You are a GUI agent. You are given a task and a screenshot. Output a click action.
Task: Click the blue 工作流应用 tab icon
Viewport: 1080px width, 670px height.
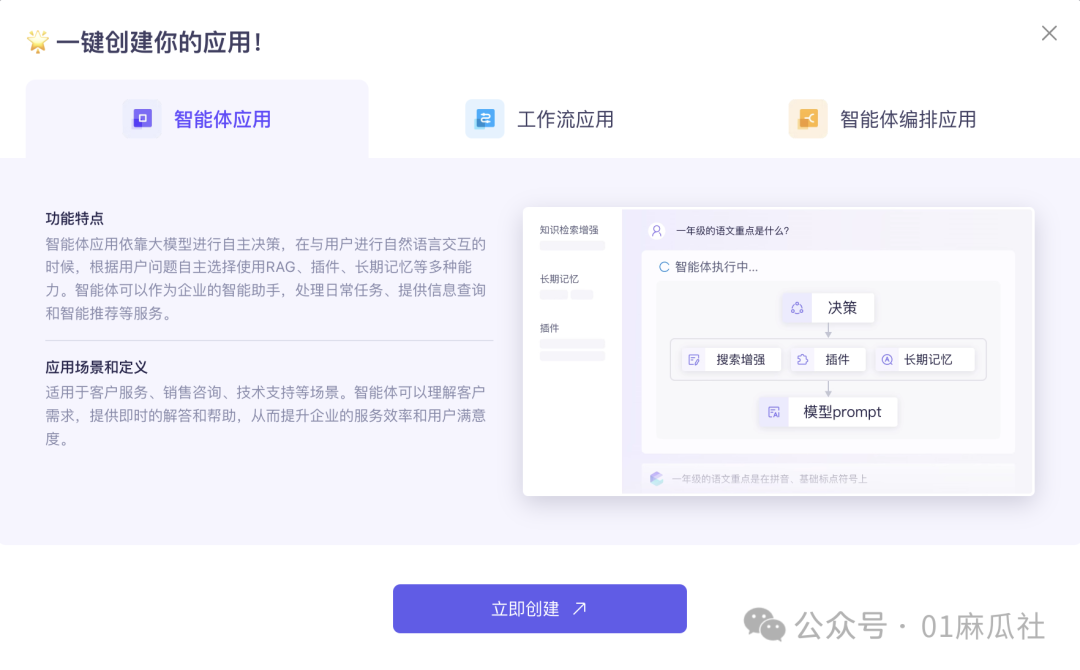click(484, 118)
